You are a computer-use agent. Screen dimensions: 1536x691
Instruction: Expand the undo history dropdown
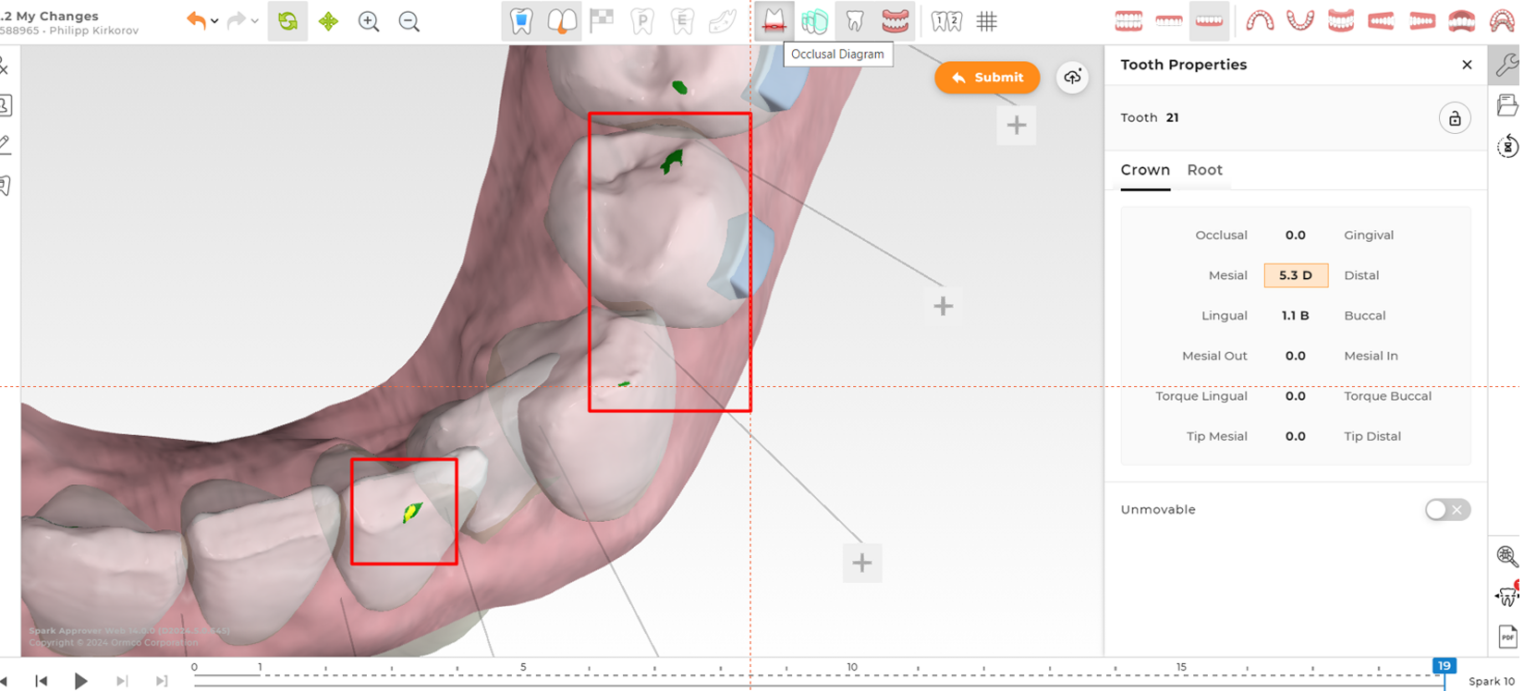pos(213,21)
